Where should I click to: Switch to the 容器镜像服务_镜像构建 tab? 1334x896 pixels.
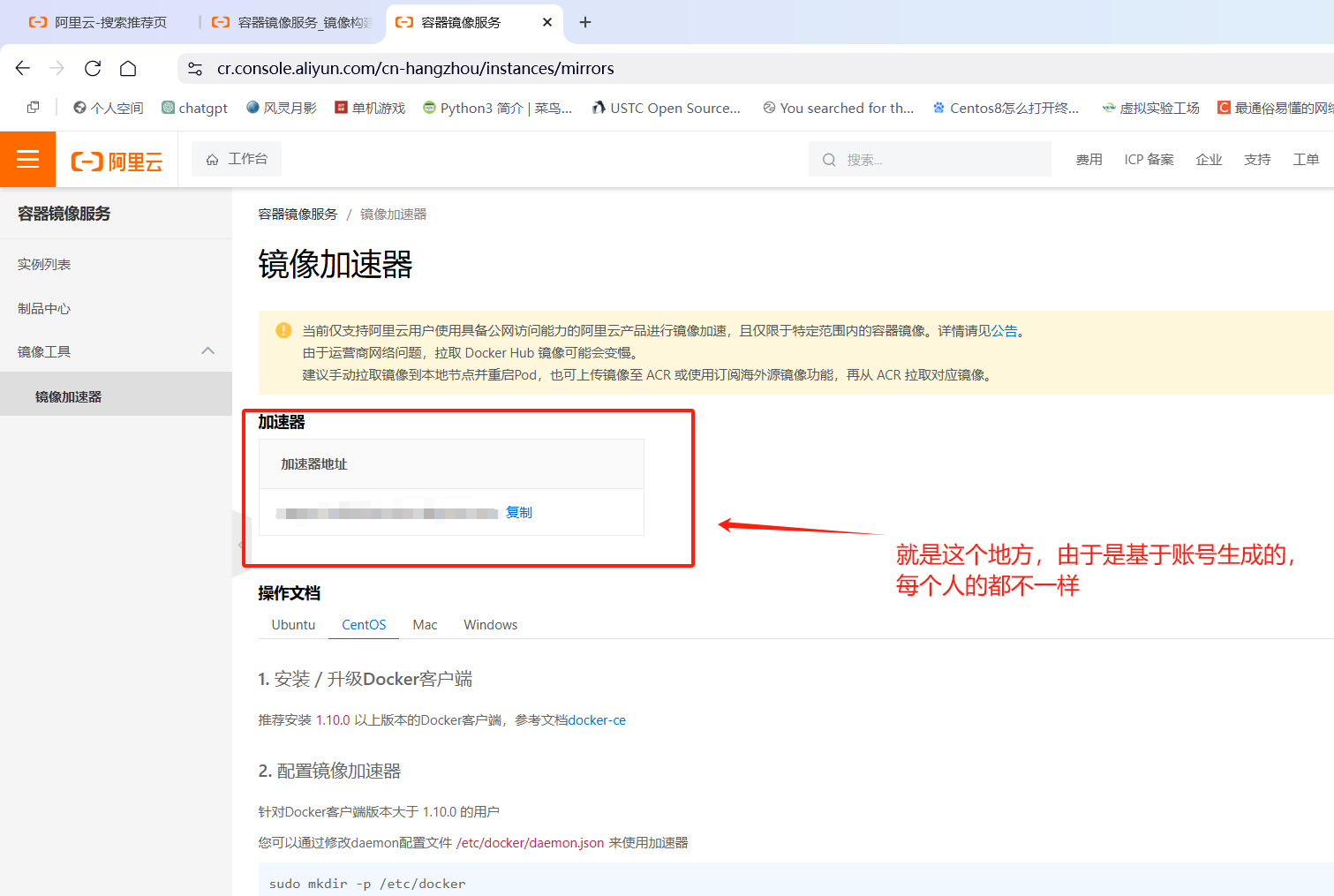(292, 22)
